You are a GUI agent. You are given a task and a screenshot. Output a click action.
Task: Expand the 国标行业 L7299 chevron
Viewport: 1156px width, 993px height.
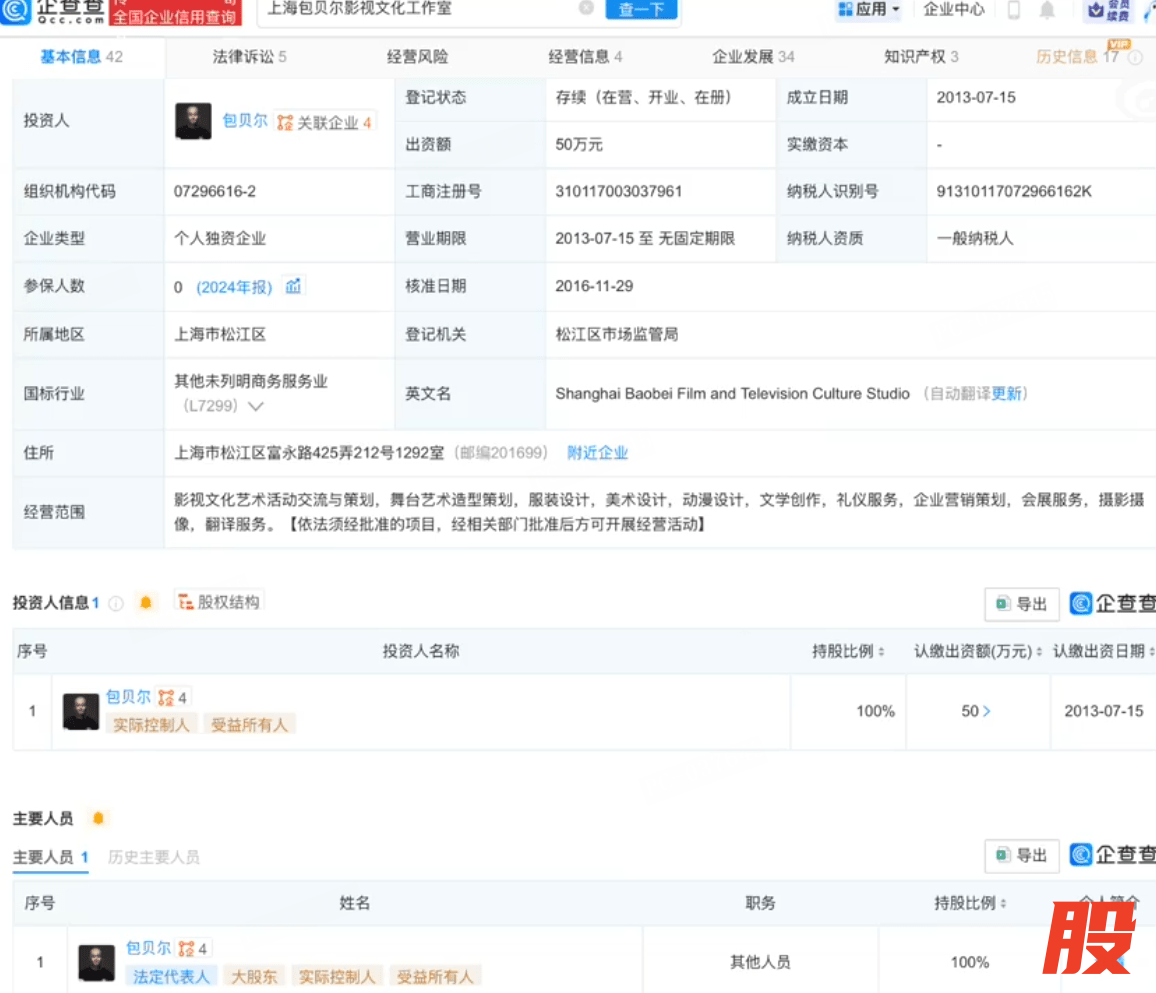tap(256, 406)
